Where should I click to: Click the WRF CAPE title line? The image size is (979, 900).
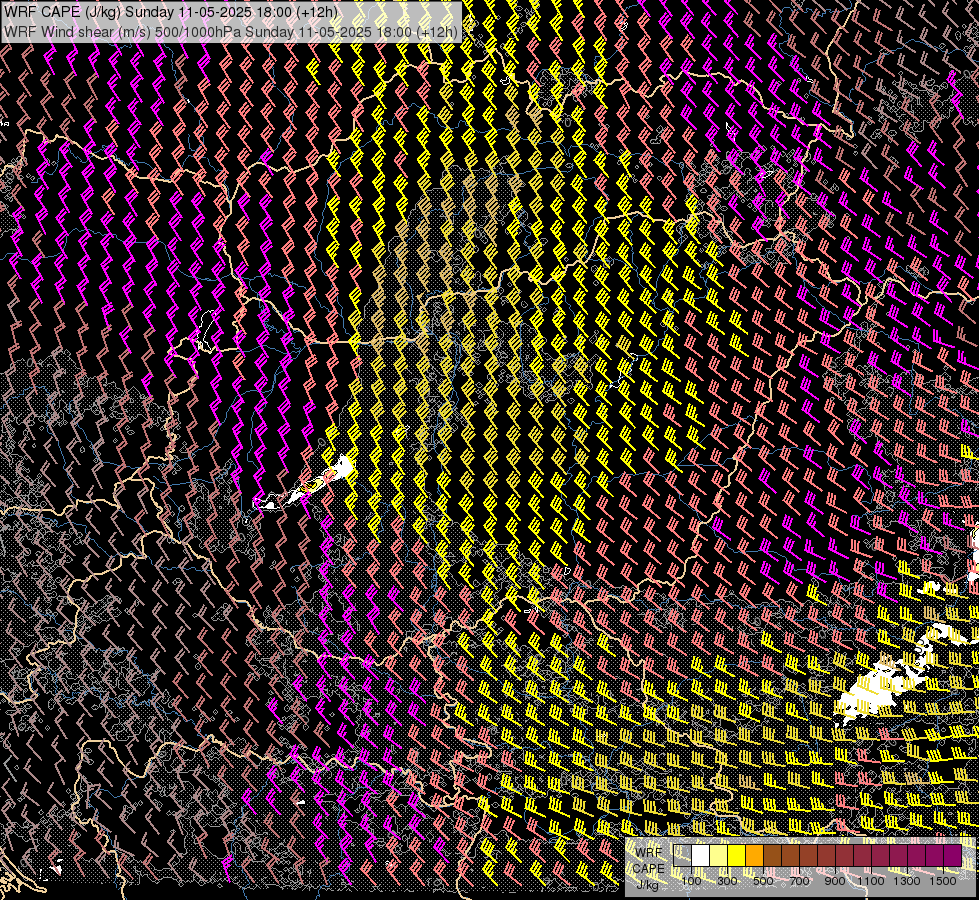[170, 11]
